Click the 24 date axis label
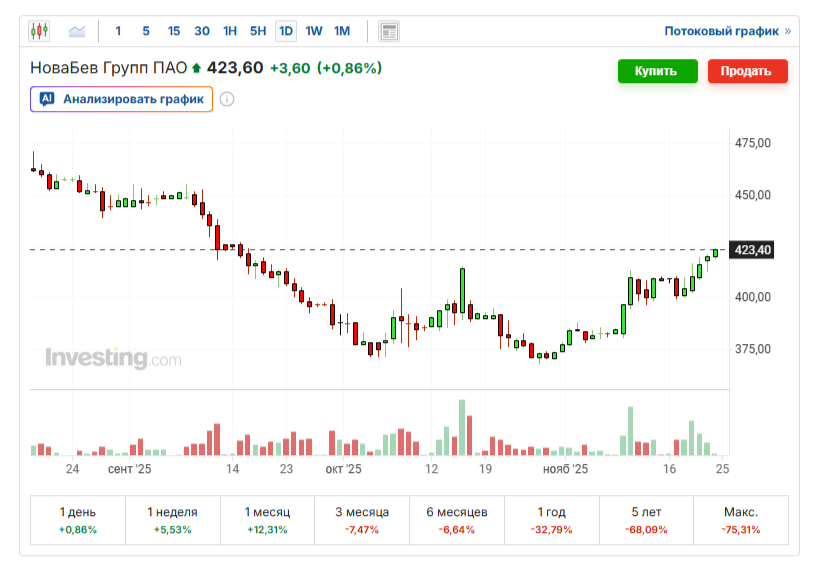 point(73,469)
